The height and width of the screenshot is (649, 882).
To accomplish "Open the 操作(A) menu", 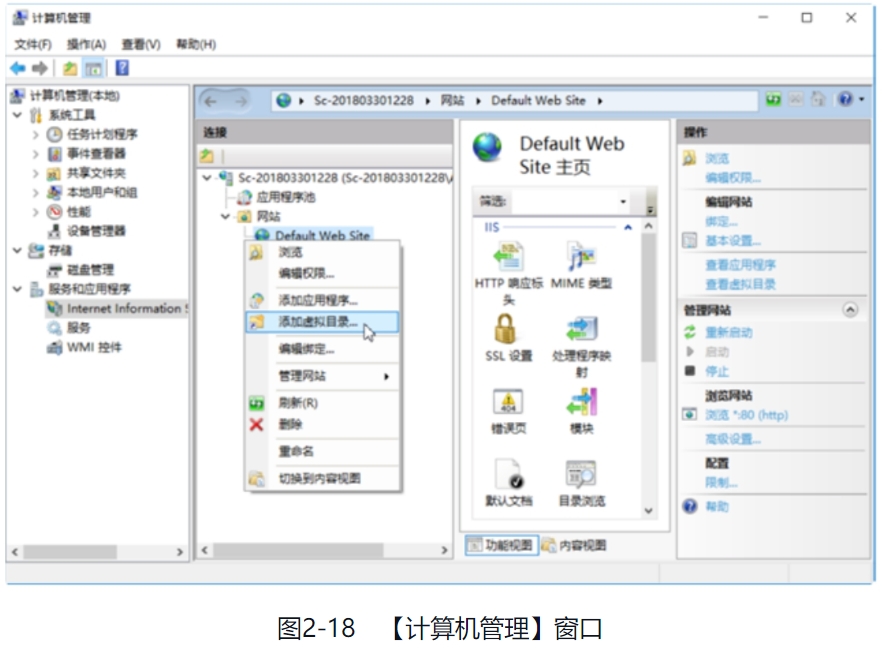I will (86, 44).
